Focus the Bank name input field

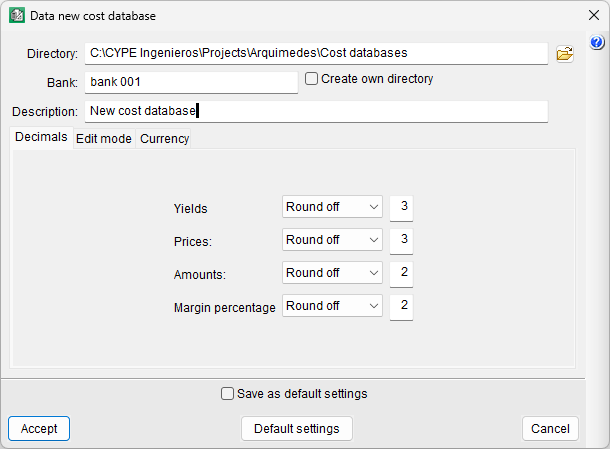tap(191, 82)
